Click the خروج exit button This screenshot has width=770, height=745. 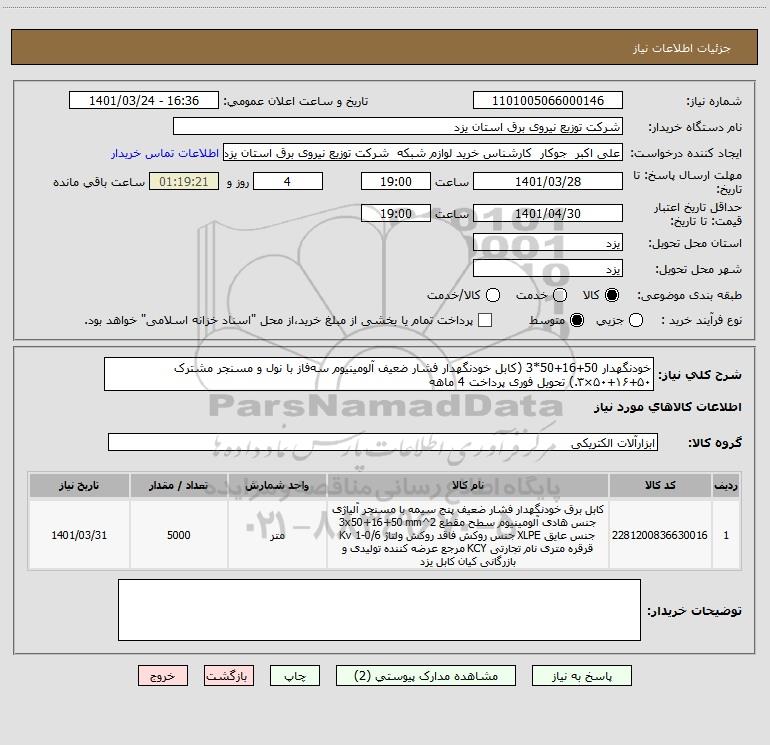pyautogui.click(x=163, y=676)
